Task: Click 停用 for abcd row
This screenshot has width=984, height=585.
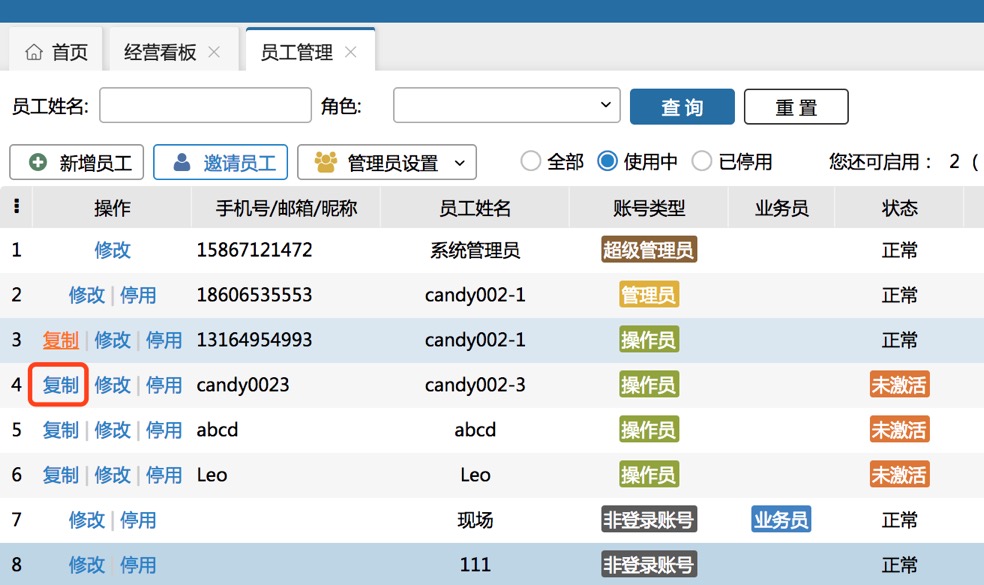Action: pos(164,430)
